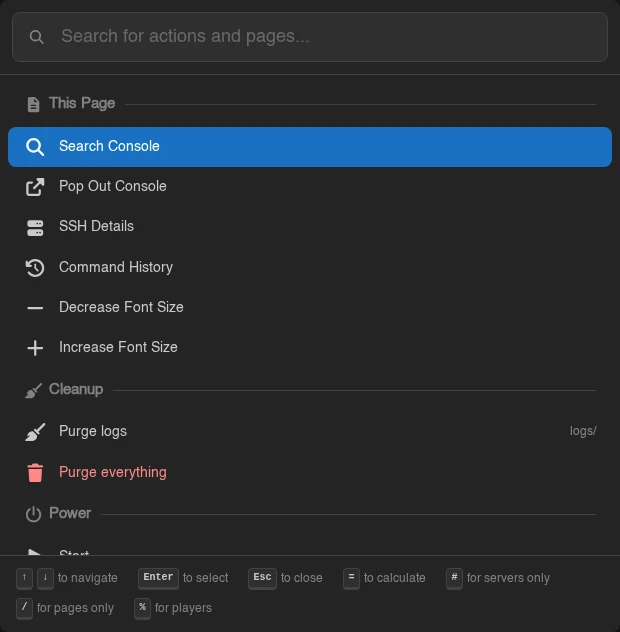Click the slash key hint for pages
This screenshot has height=632, width=620.
tap(24, 608)
